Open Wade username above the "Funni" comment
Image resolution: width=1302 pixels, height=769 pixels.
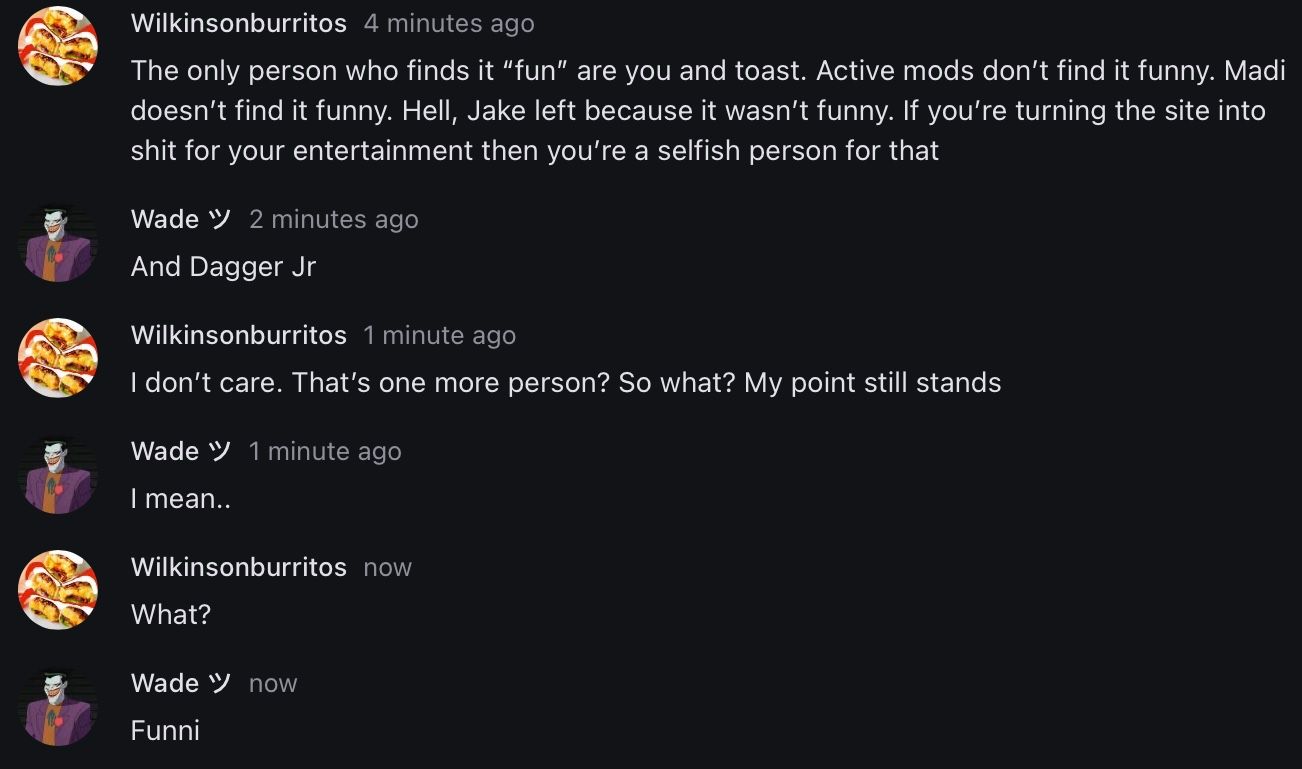180,683
